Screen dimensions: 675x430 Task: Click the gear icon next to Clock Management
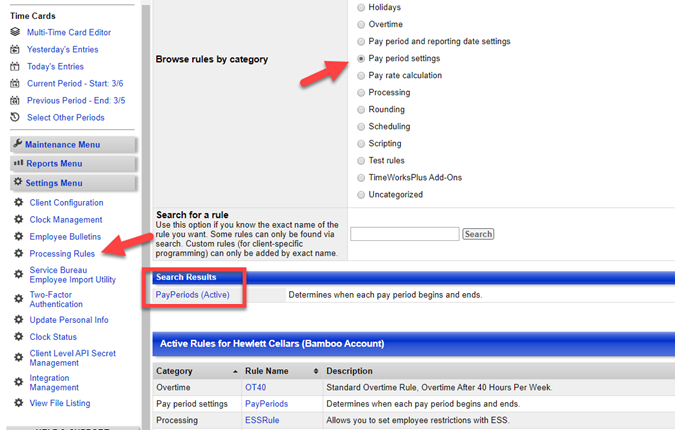(x=18, y=220)
